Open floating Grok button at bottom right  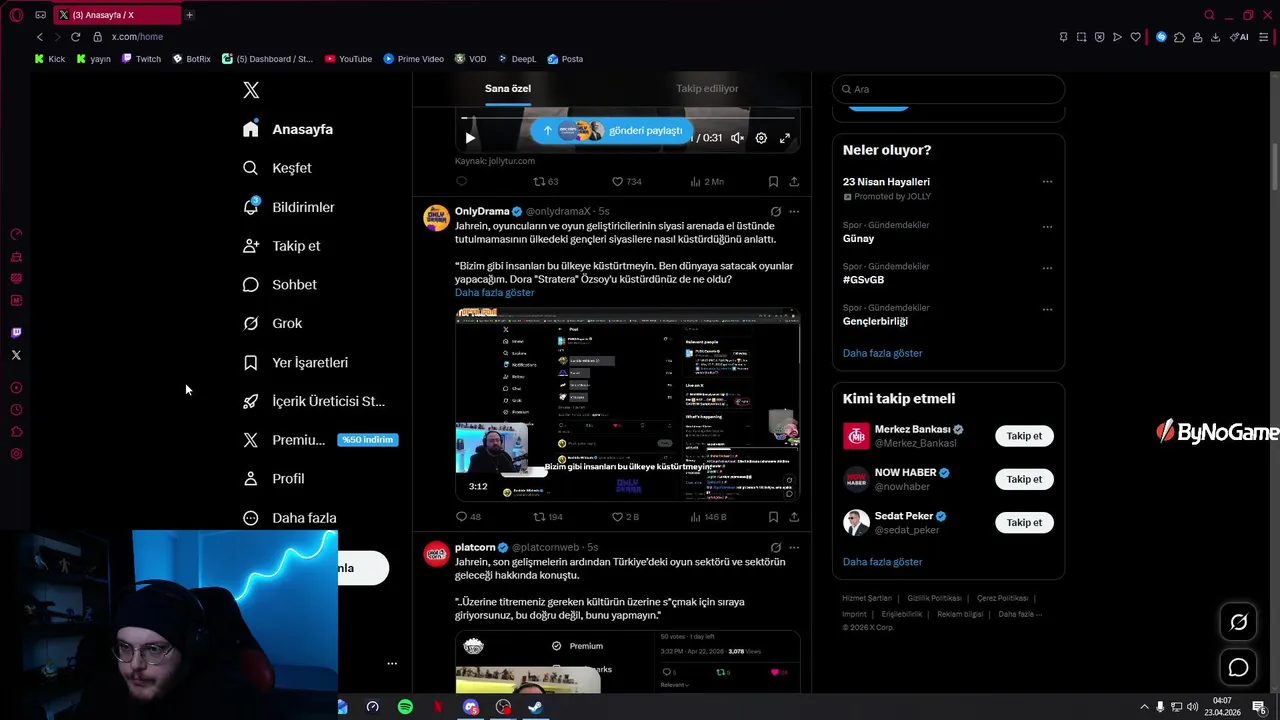coord(1238,622)
